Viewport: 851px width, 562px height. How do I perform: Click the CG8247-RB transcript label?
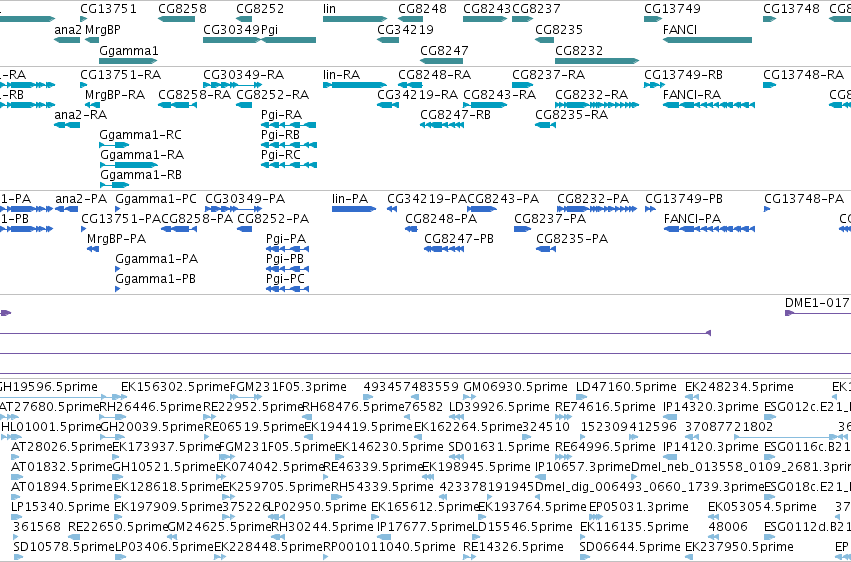pyautogui.click(x=455, y=114)
